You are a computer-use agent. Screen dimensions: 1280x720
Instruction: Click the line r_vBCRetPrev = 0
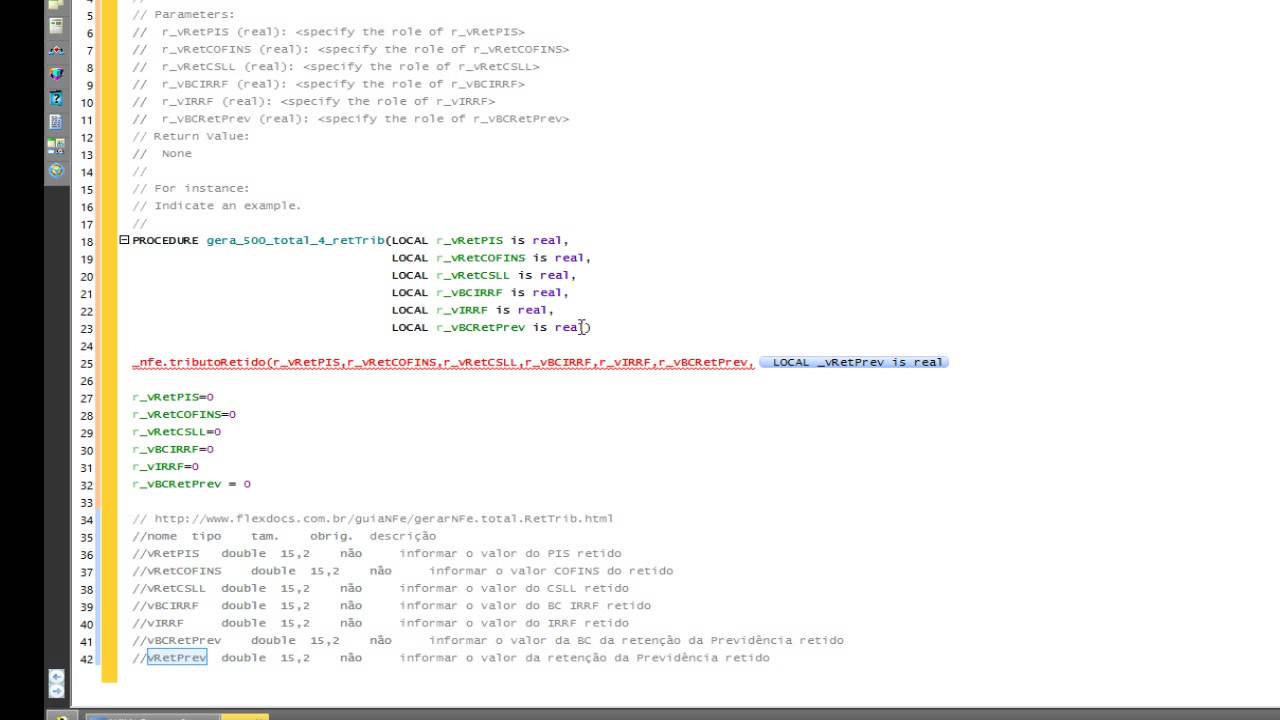click(191, 484)
